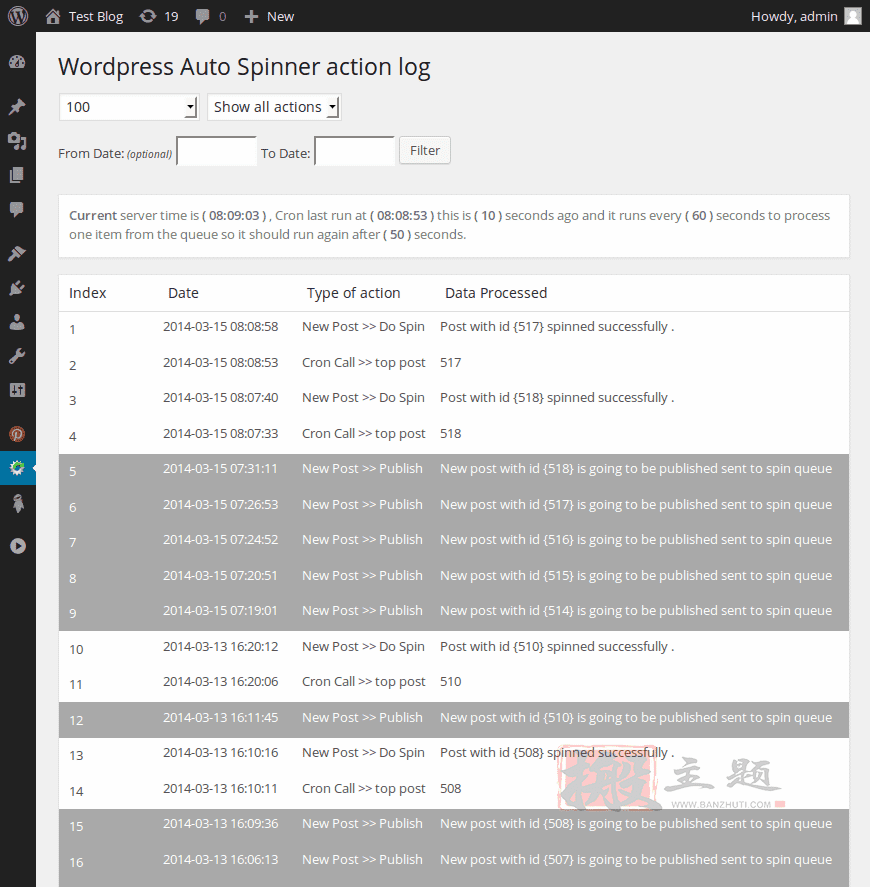
Task: Open Settings sliders icon
Action: (x=17, y=390)
